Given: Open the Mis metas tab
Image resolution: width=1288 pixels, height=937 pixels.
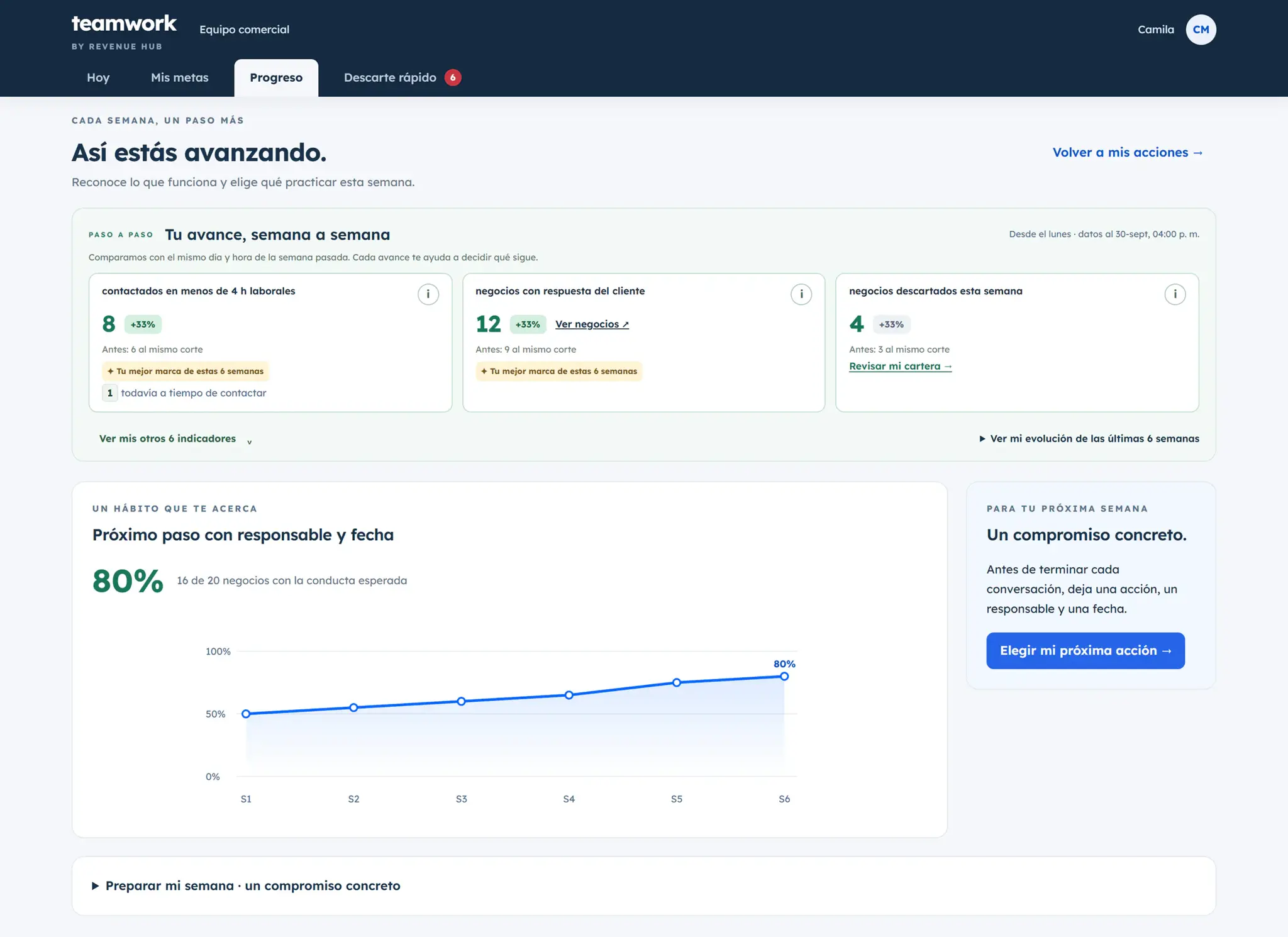Looking at the screenshot, I should coord(180,77).
